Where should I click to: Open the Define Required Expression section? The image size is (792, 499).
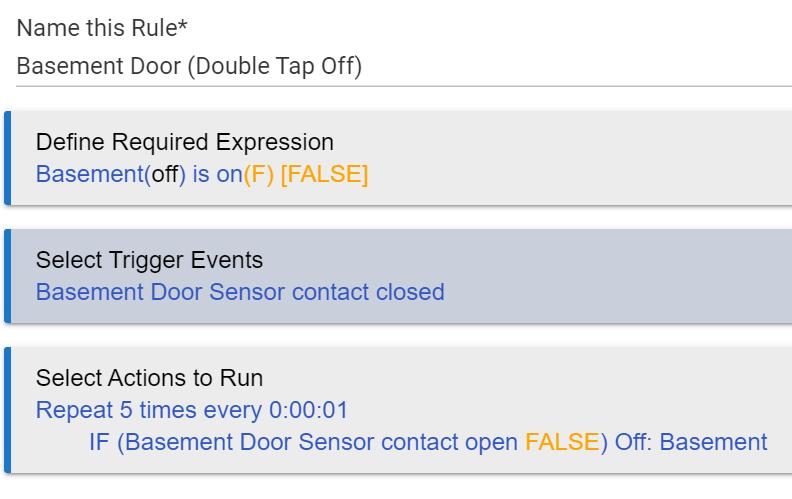point(398,158)
